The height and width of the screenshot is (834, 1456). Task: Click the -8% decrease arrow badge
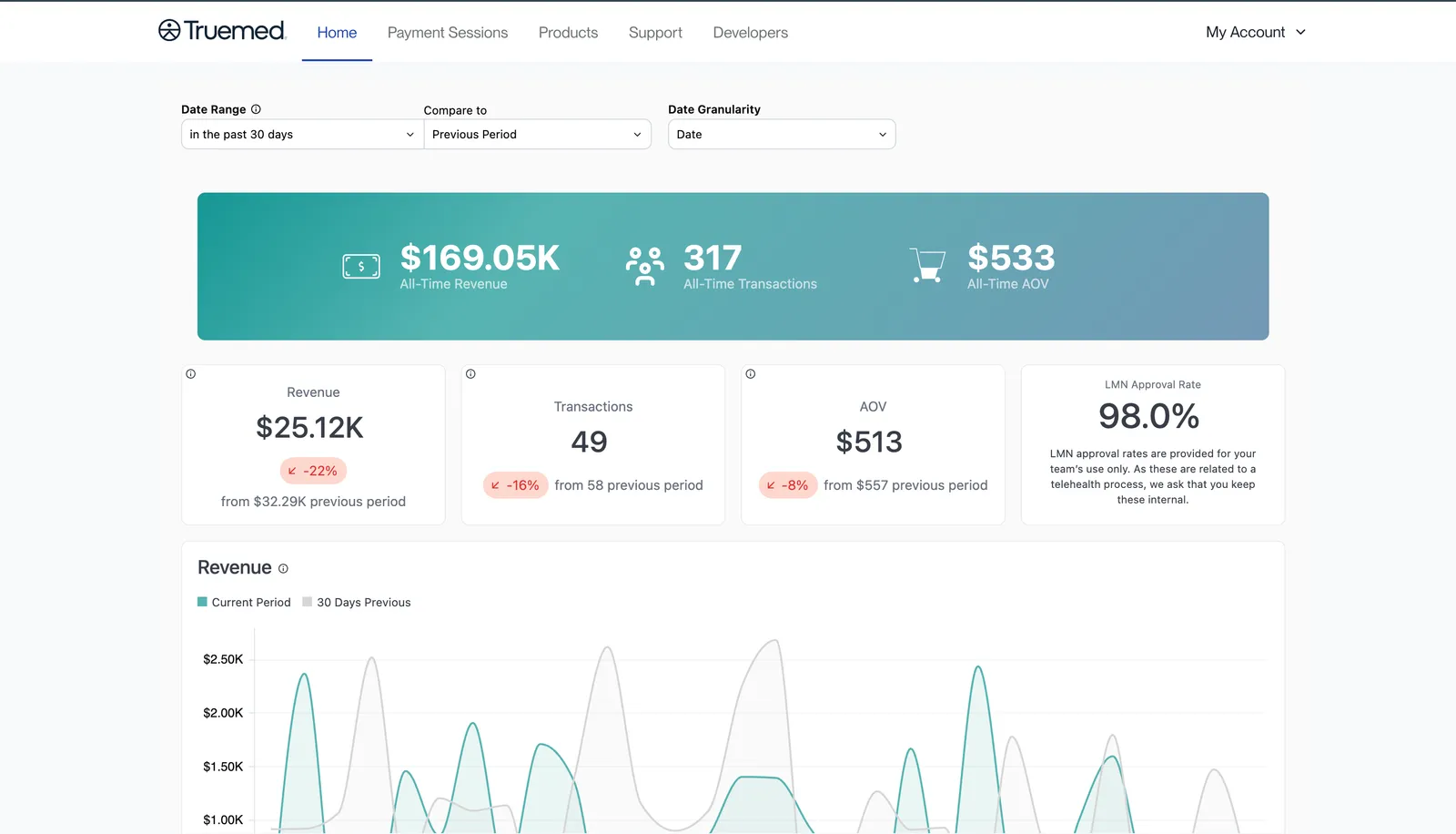point(788,485)
